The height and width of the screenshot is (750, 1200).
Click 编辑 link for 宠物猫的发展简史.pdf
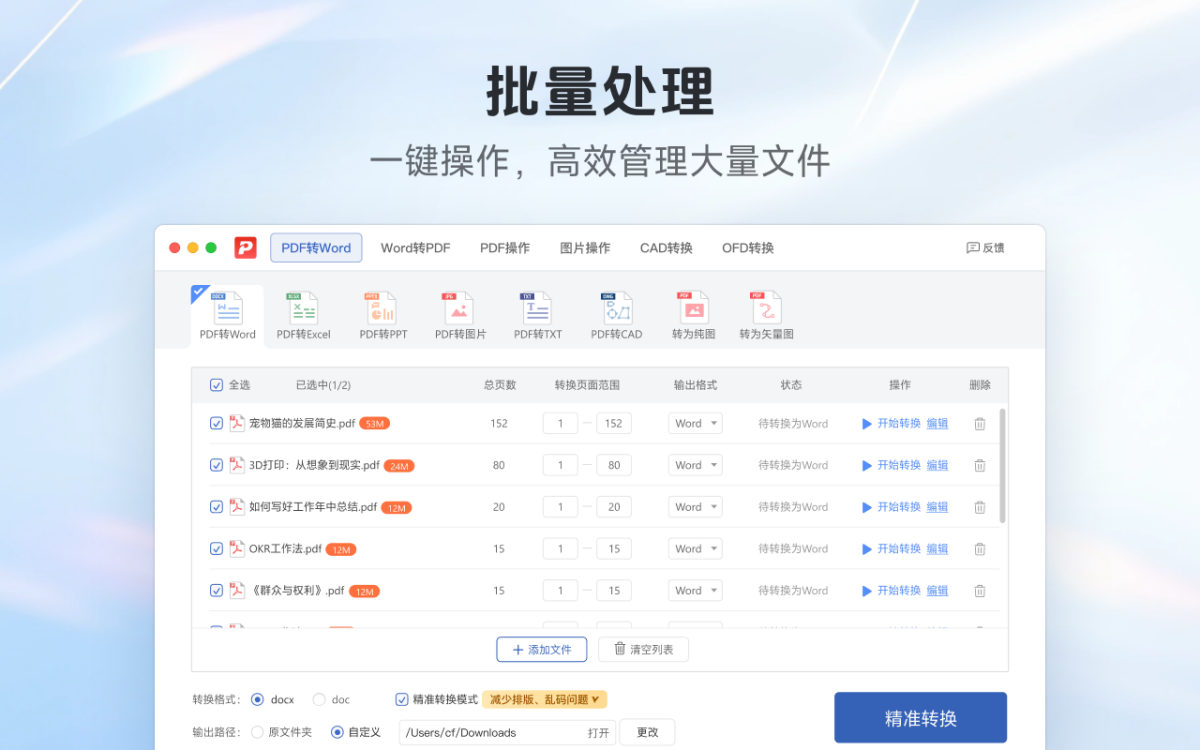(937, 424)
